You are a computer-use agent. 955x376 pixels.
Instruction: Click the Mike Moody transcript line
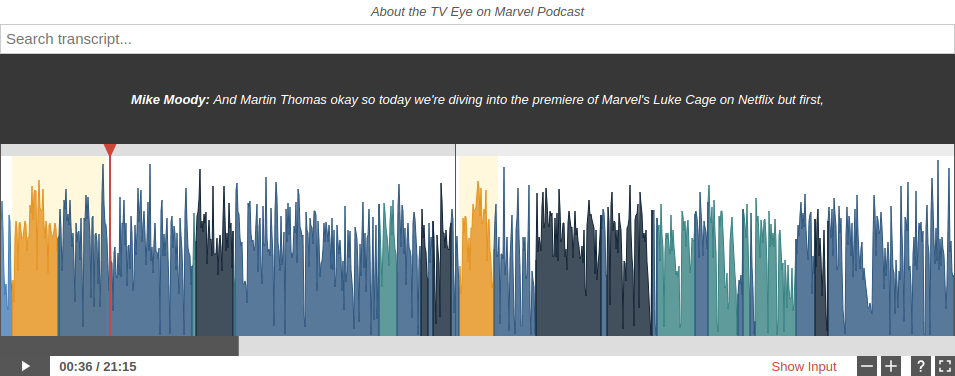pyautogui.click(x=478, y=99)
